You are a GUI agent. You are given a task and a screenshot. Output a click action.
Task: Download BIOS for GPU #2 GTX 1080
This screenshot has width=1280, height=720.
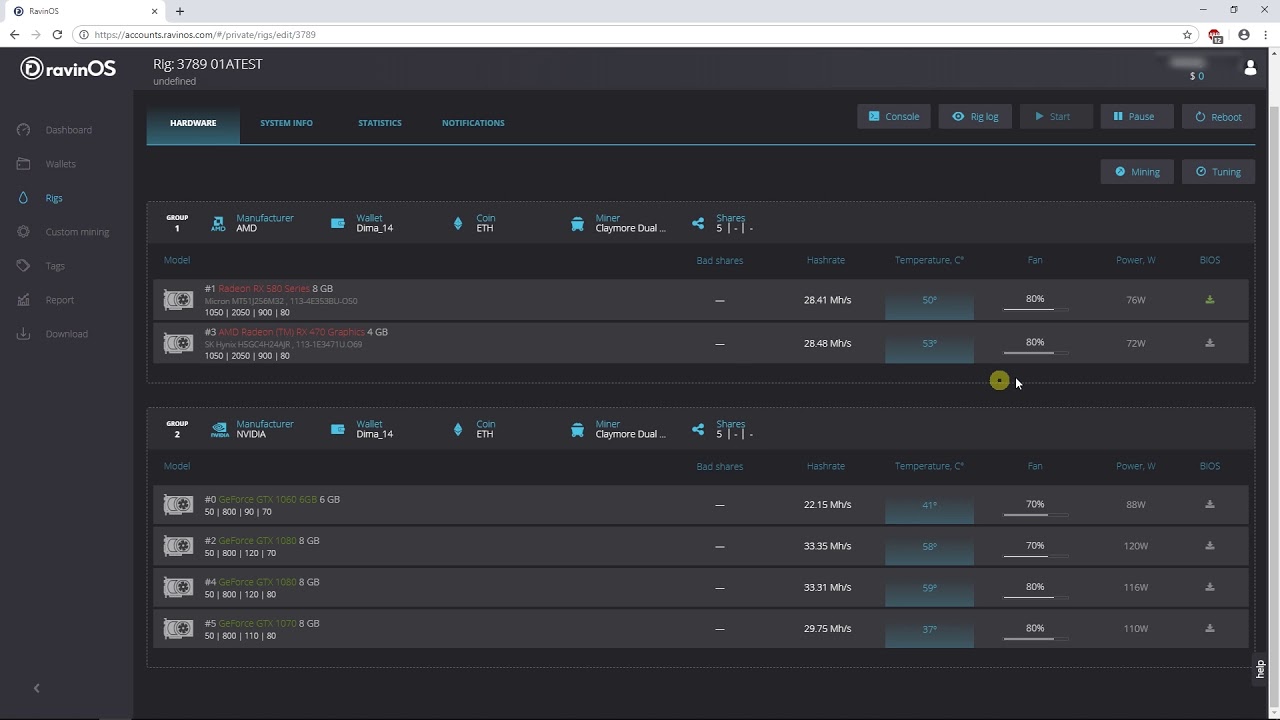1210,546
